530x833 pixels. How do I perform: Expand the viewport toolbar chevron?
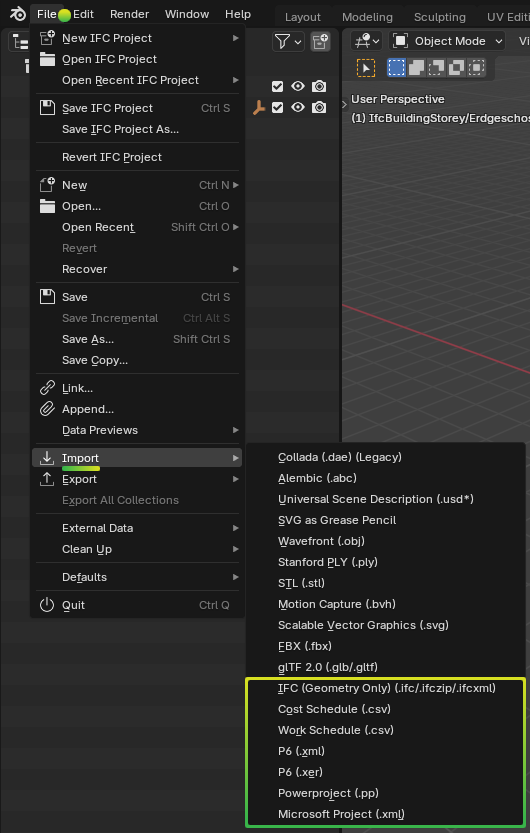[345, 105]
